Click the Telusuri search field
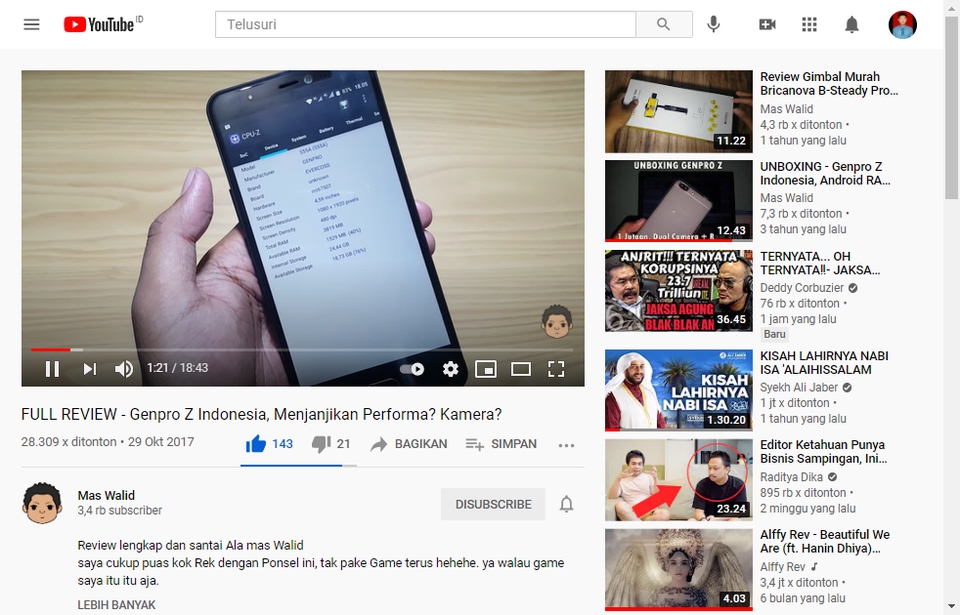 click(425, 25)
